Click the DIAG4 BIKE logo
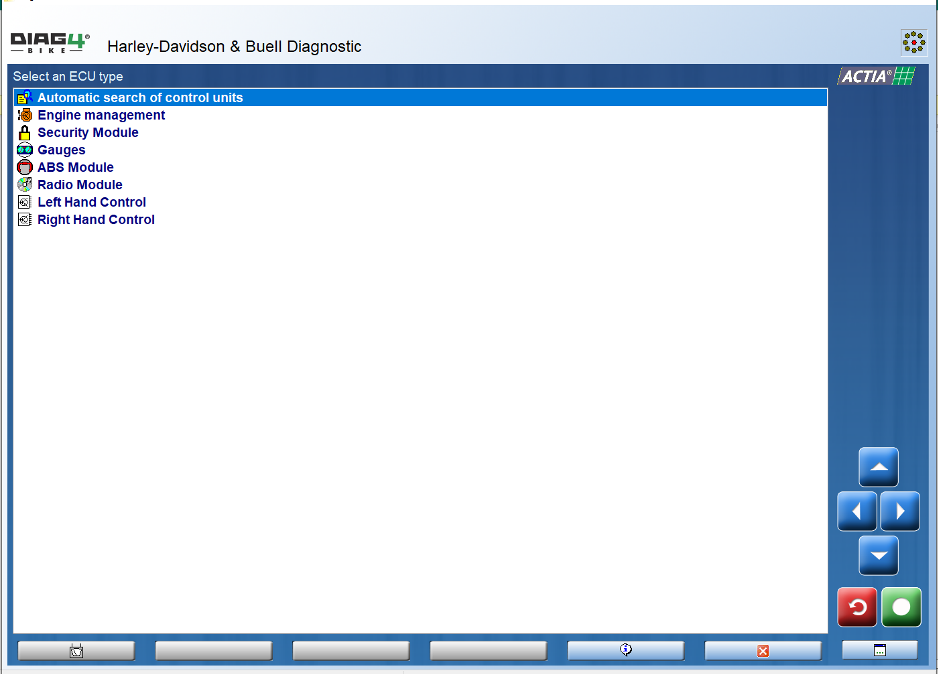The image size is (938, 674). [50, 43]
